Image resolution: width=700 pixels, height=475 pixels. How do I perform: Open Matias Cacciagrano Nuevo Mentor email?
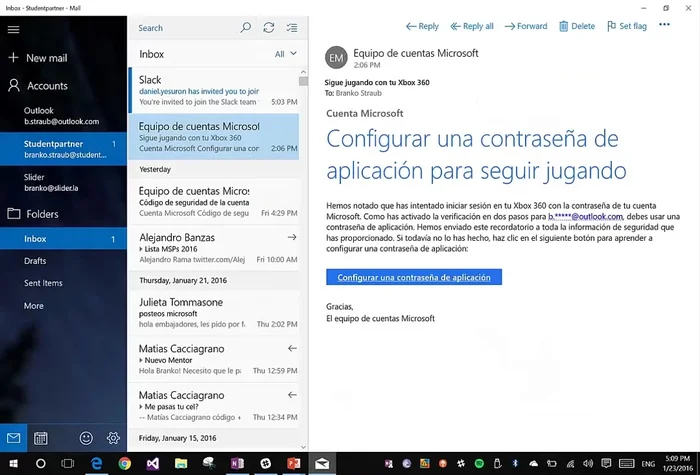[x=214, y=359]
